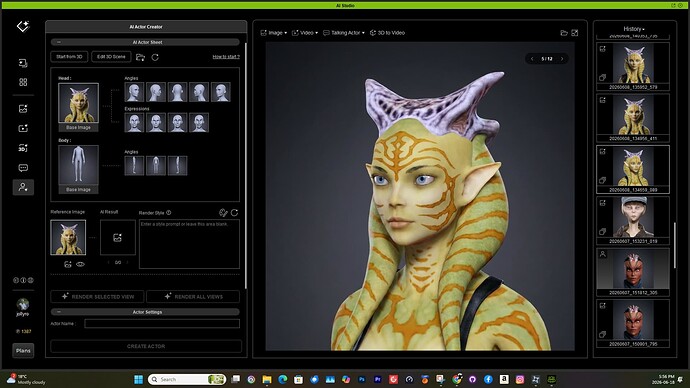
Task: Open the How to start? link
Action: [x=226, y=57]
